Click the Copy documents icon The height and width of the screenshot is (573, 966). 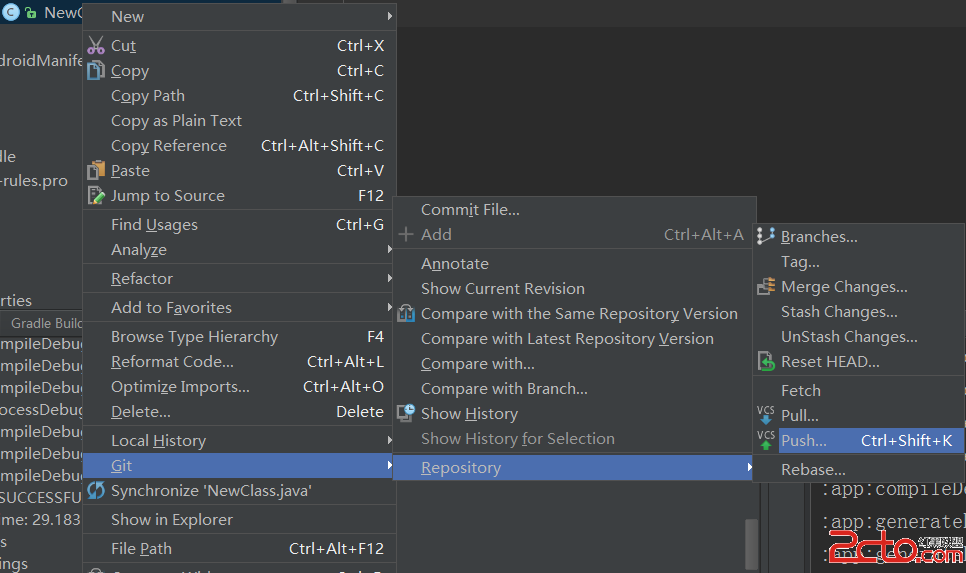pyautogui.click(x=96, y=71)
